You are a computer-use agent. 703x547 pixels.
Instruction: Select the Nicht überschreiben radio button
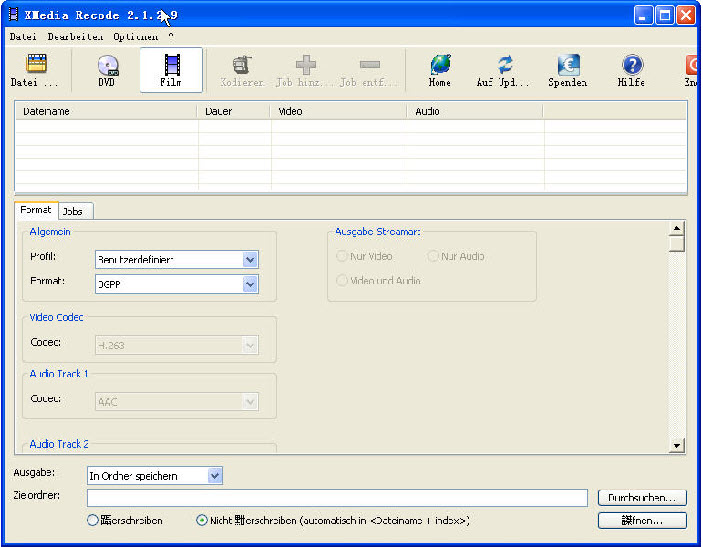pyautogui.click(x=202, y=520)
